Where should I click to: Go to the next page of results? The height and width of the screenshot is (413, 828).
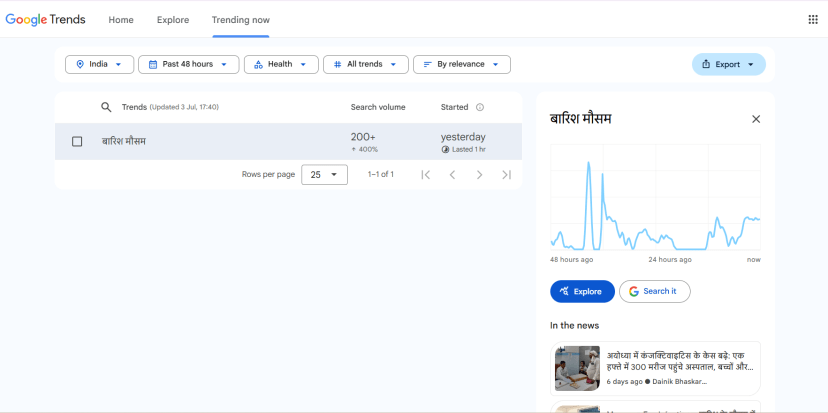(x=479, y=175)
